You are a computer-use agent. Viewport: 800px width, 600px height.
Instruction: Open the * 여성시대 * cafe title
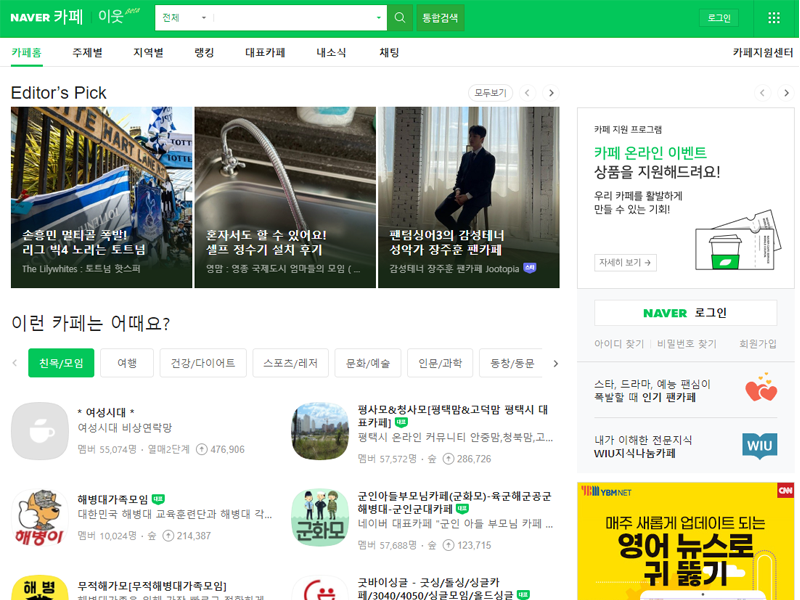click(106, 412)
